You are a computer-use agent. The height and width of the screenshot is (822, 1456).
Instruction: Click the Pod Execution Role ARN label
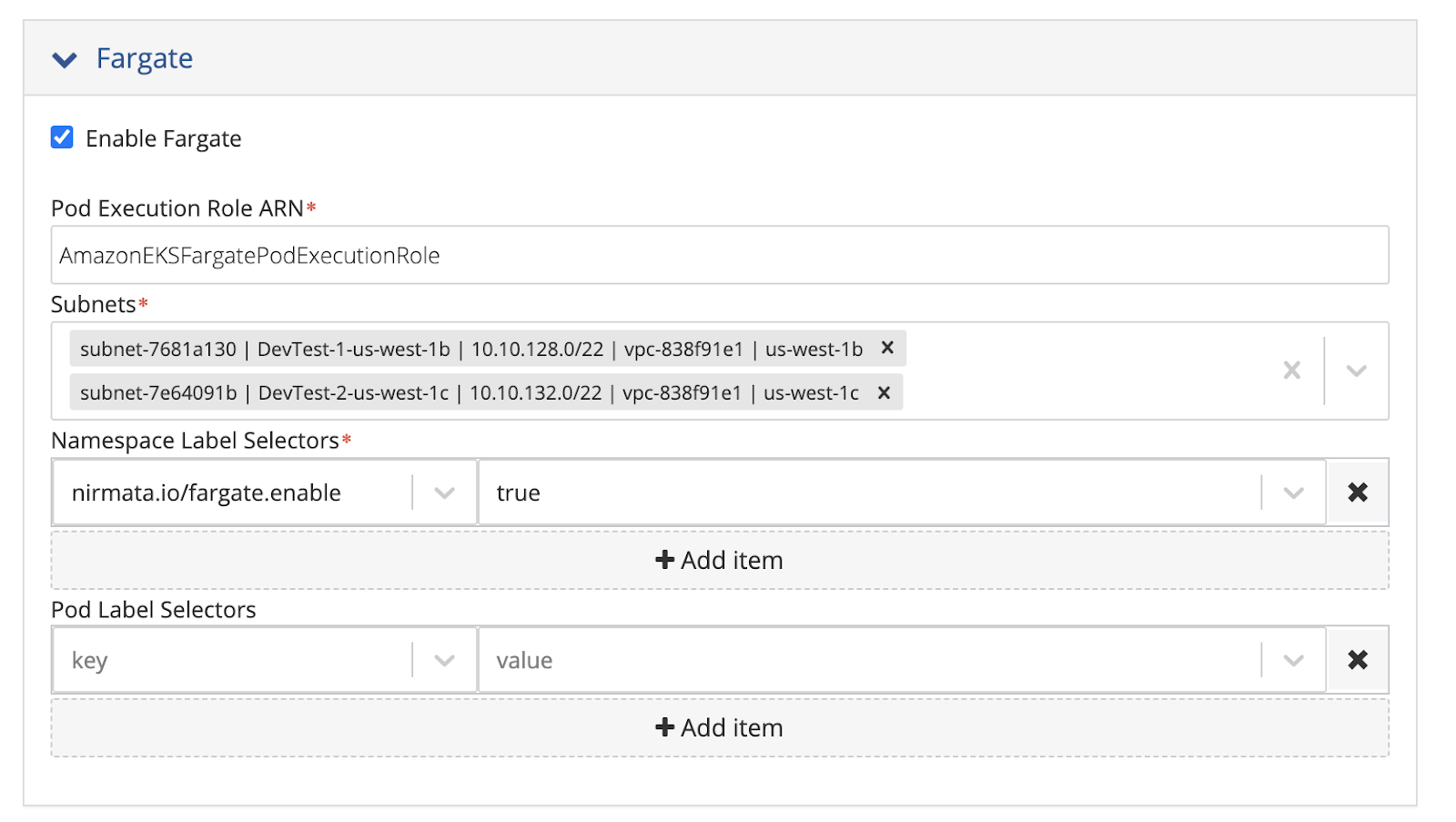pos(177,208)
